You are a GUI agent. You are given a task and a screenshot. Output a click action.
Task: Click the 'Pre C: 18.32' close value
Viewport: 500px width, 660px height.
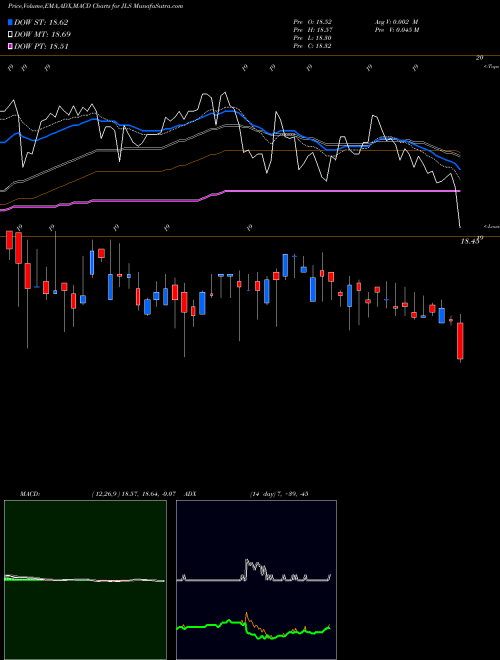[312, 46]
